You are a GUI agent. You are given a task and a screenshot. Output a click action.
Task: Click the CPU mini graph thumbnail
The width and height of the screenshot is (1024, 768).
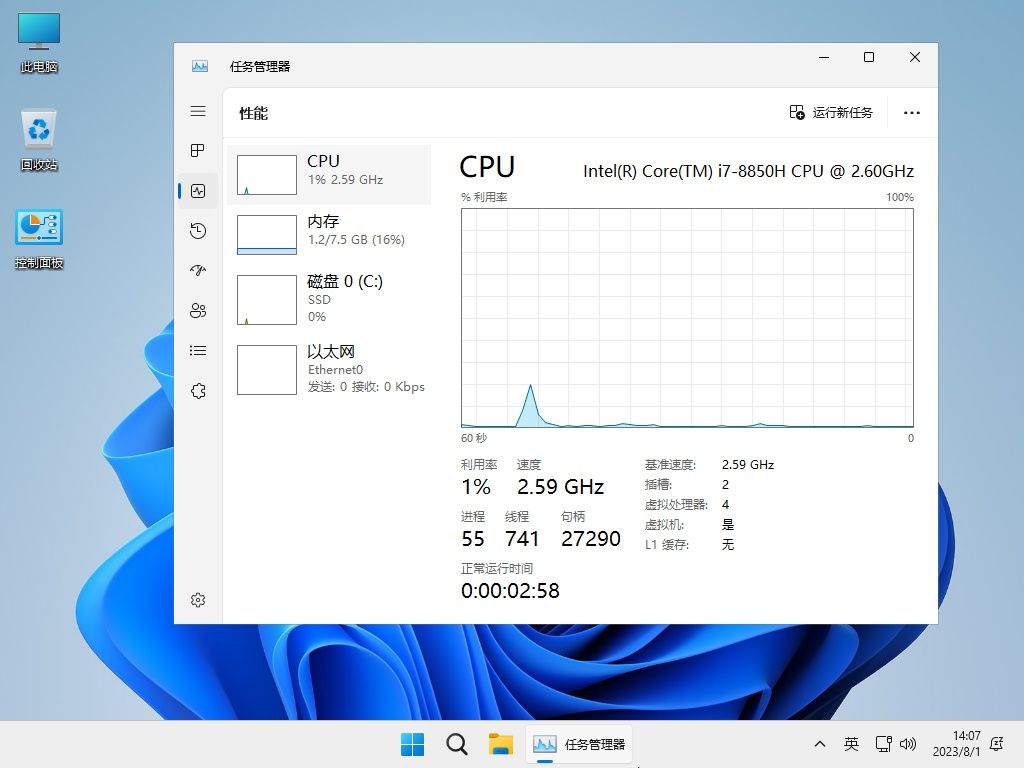click(266, 174)
